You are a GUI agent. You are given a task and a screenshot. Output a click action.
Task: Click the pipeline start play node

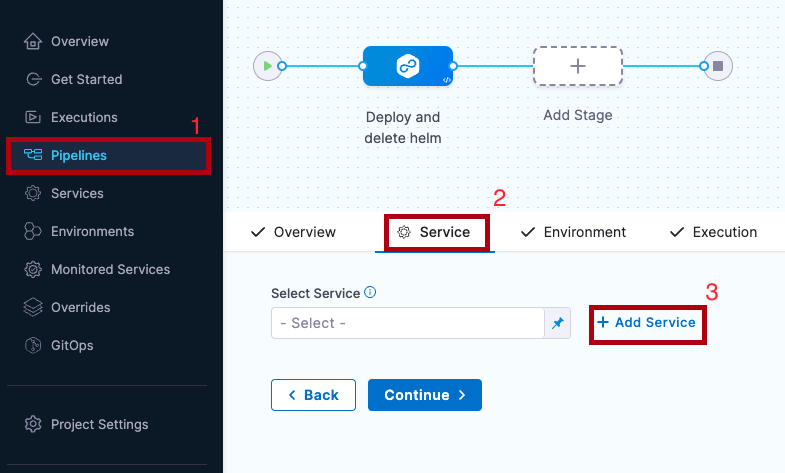pos(266,66)
